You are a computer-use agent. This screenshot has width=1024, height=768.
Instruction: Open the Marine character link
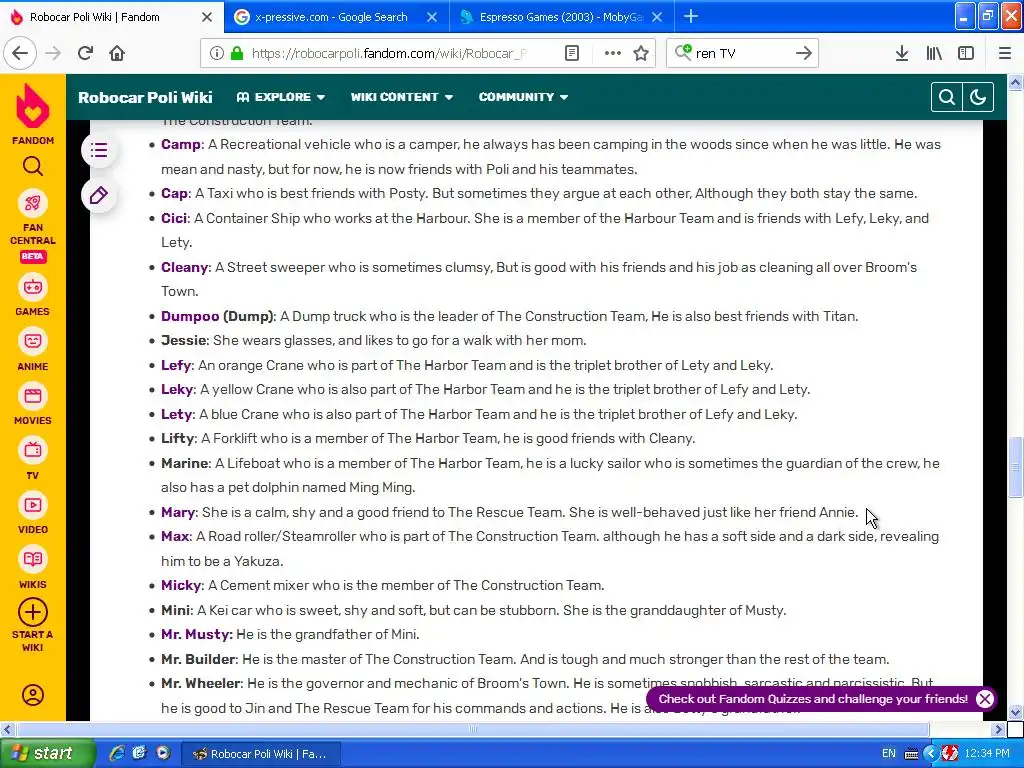(x=185, y=463)
